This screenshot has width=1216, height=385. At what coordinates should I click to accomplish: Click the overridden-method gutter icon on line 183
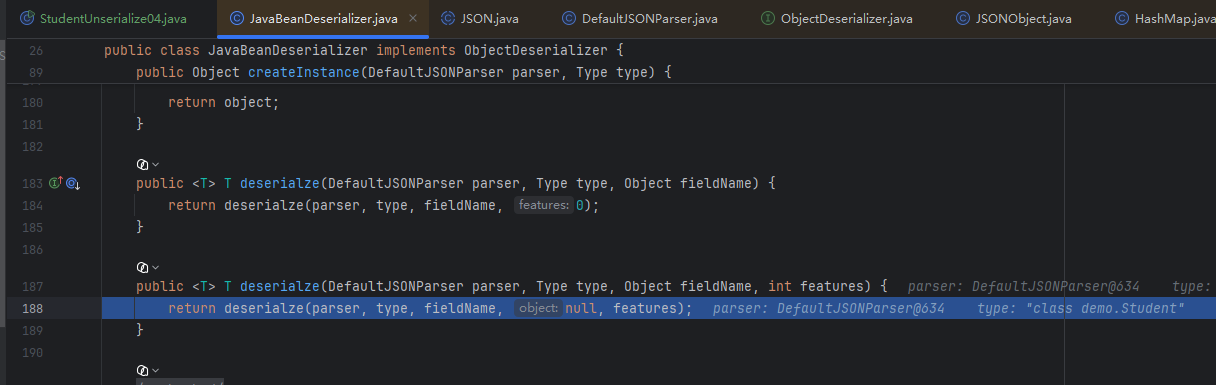click(x=72, y=183)
